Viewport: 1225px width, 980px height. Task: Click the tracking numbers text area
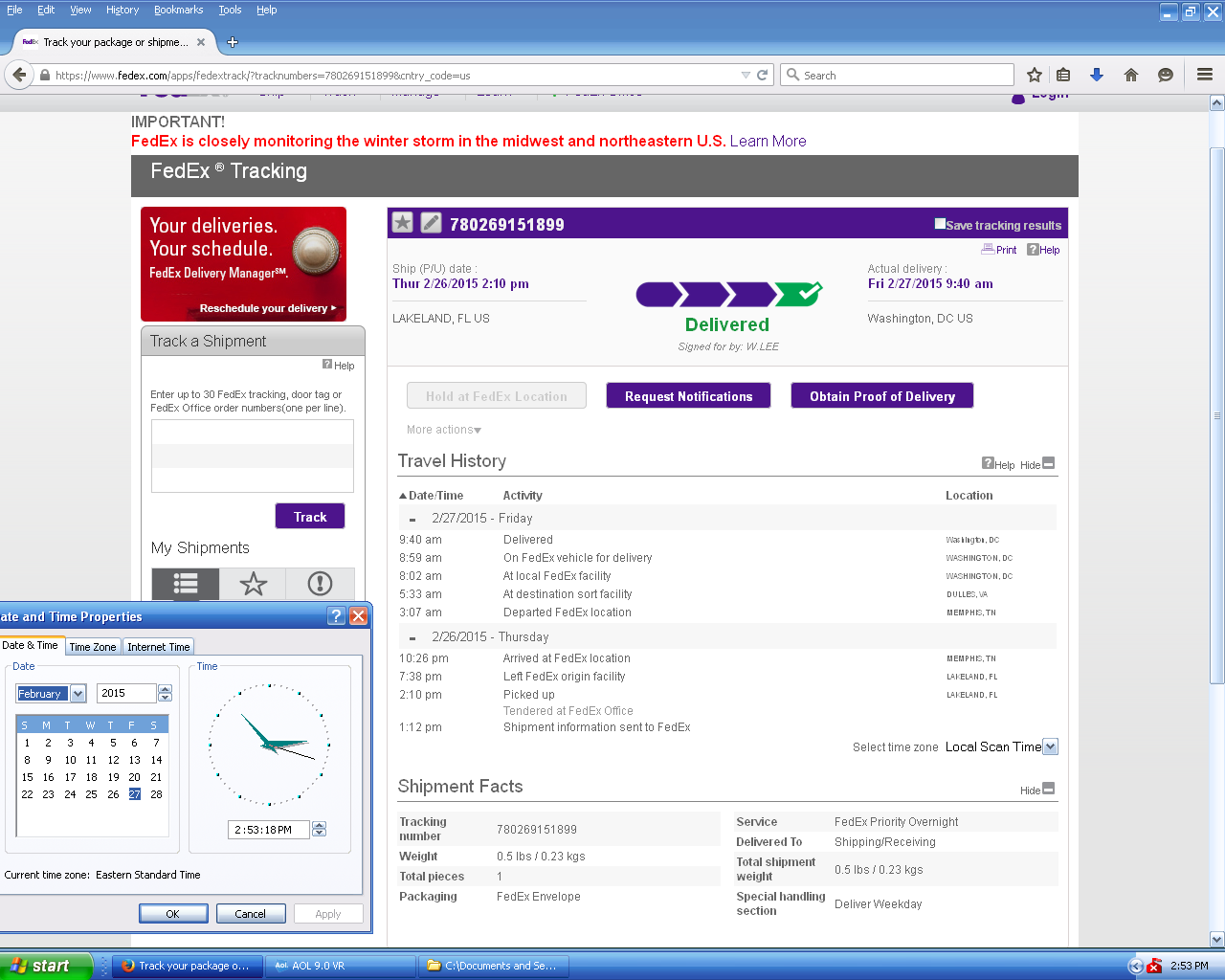(253, 456)
